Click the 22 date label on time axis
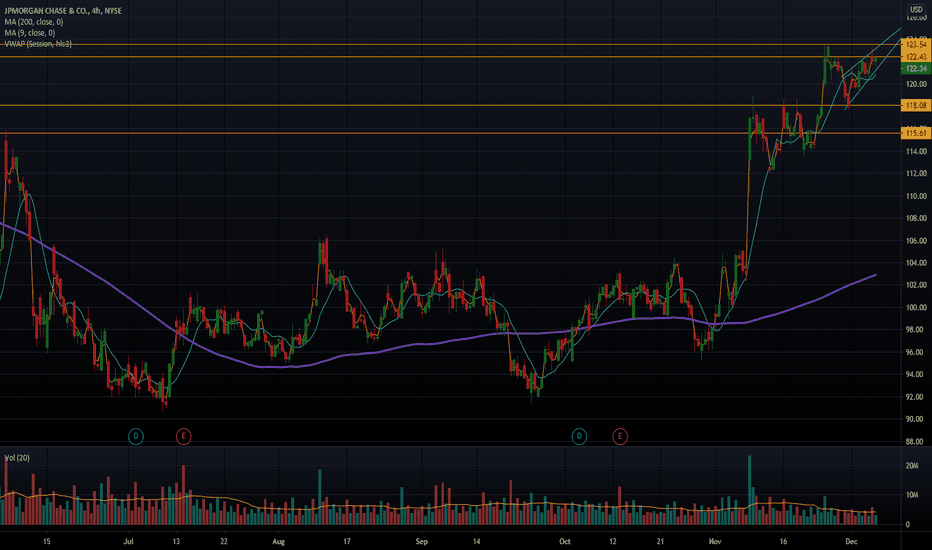Viewport: 932px width, 550px height. (223, 542)
